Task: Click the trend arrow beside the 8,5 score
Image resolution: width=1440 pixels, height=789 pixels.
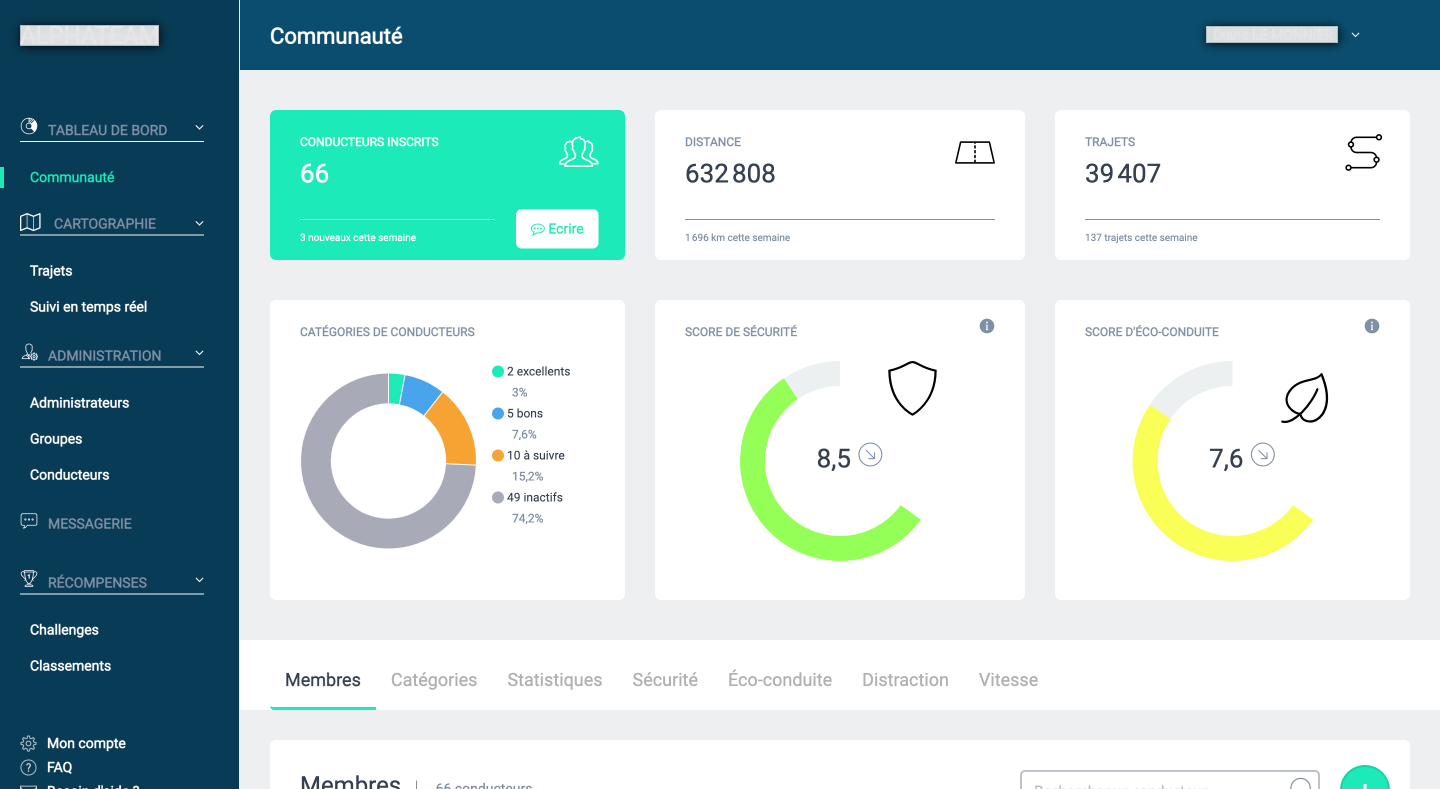Action: (x=870, y=455)
